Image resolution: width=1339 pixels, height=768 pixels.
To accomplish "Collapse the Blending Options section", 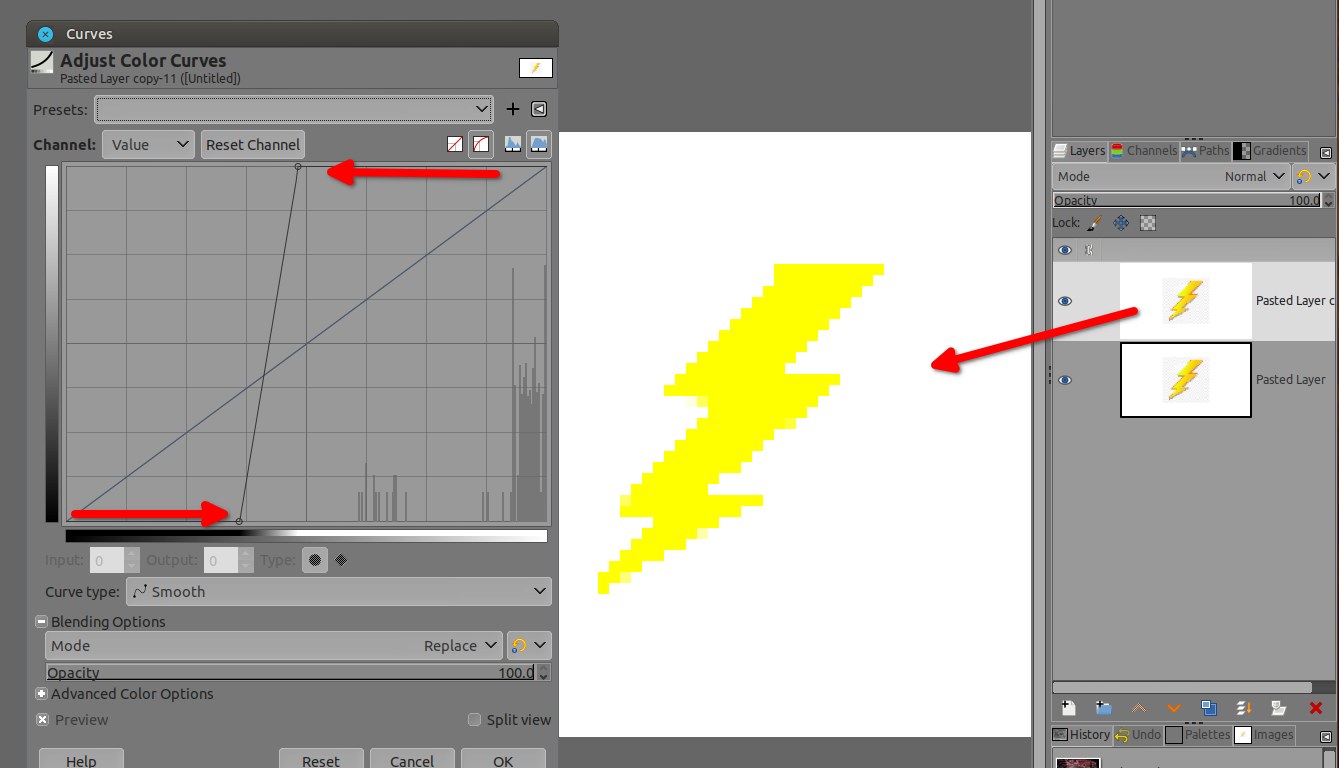I will coord(42,622).
